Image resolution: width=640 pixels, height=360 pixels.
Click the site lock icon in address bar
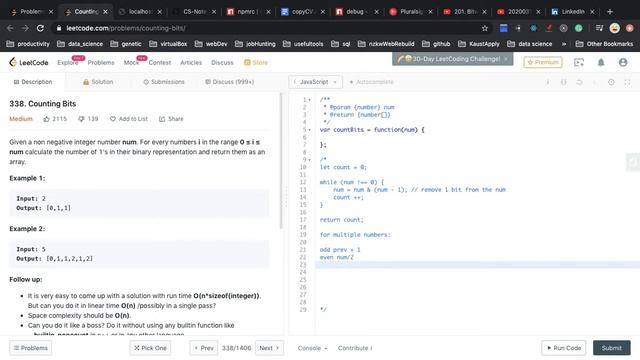59,28
